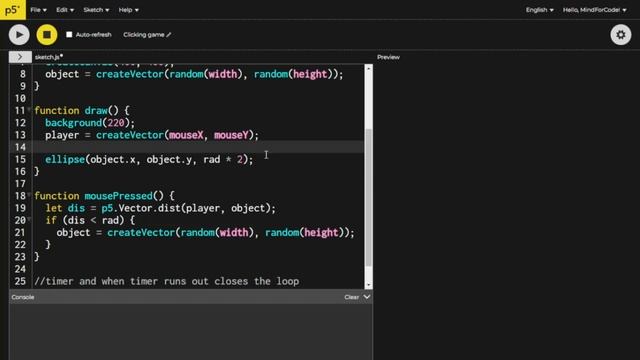
Task: Open the Hello, MindForCode account dropdown
Action: [594, 10]
